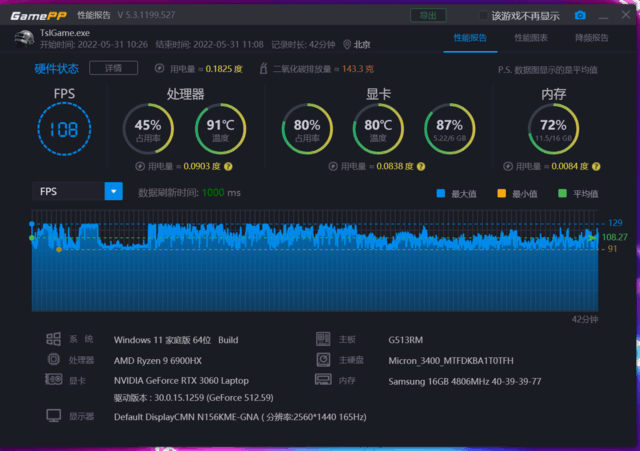Click the G513RM motherboard text
This screenshot has height=451, width=640.
click(406, 340)
